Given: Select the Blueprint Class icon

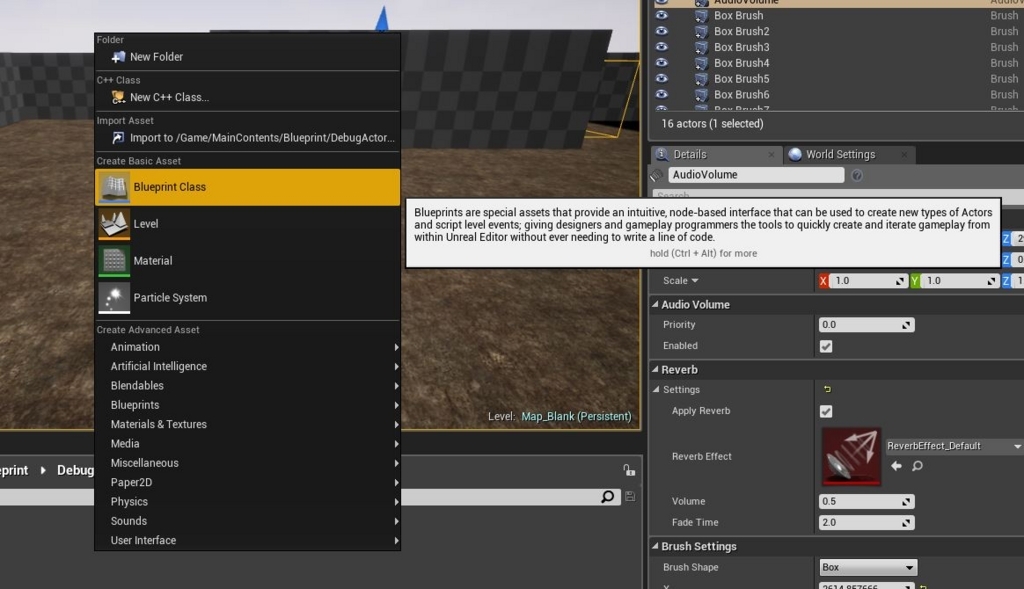Looking at the screenshot, I should tap(114, 187).
